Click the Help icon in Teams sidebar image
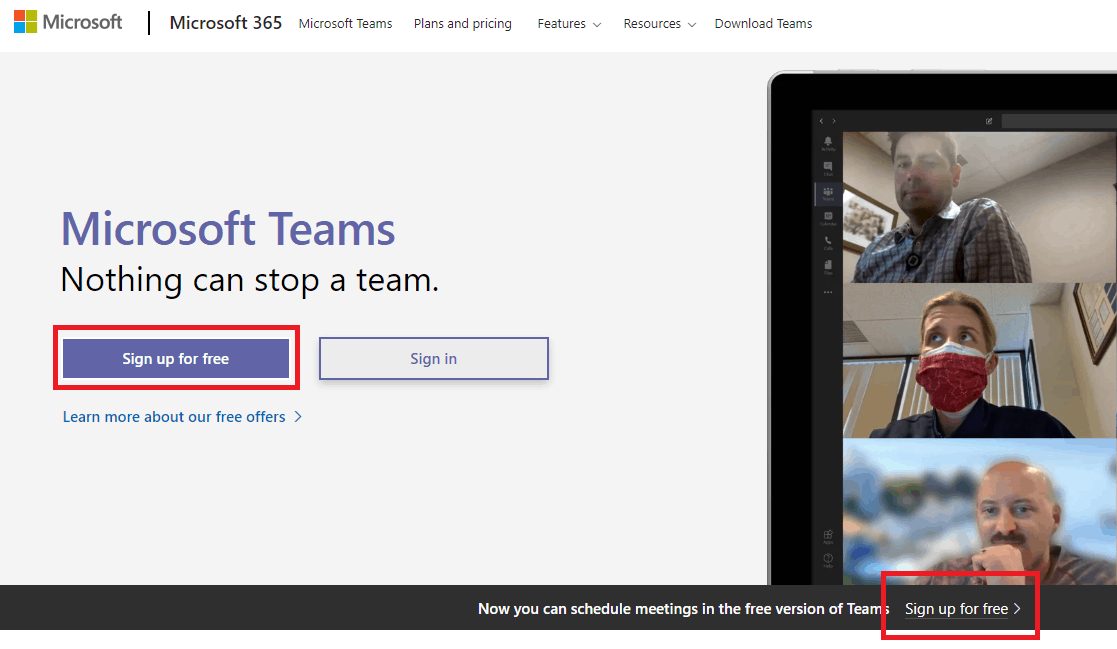The image size is (1117, 649). (x=828, y=560)
